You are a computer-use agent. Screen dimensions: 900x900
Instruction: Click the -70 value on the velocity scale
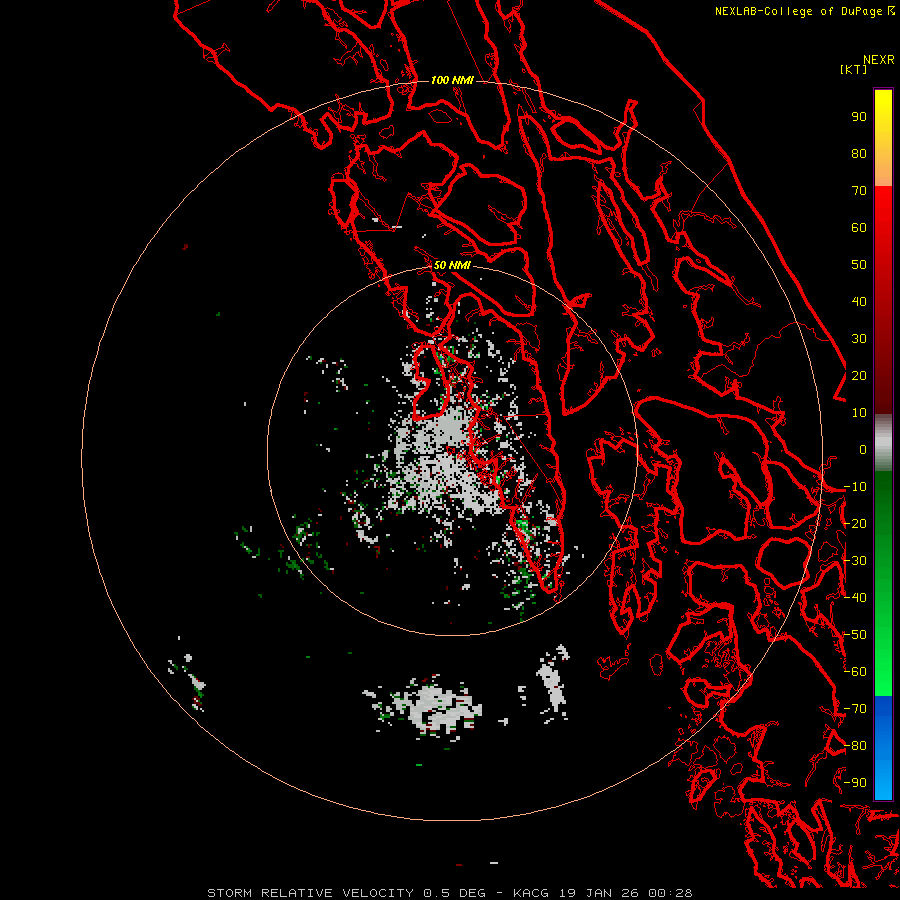pyautogui.click(x=856, y=709)
